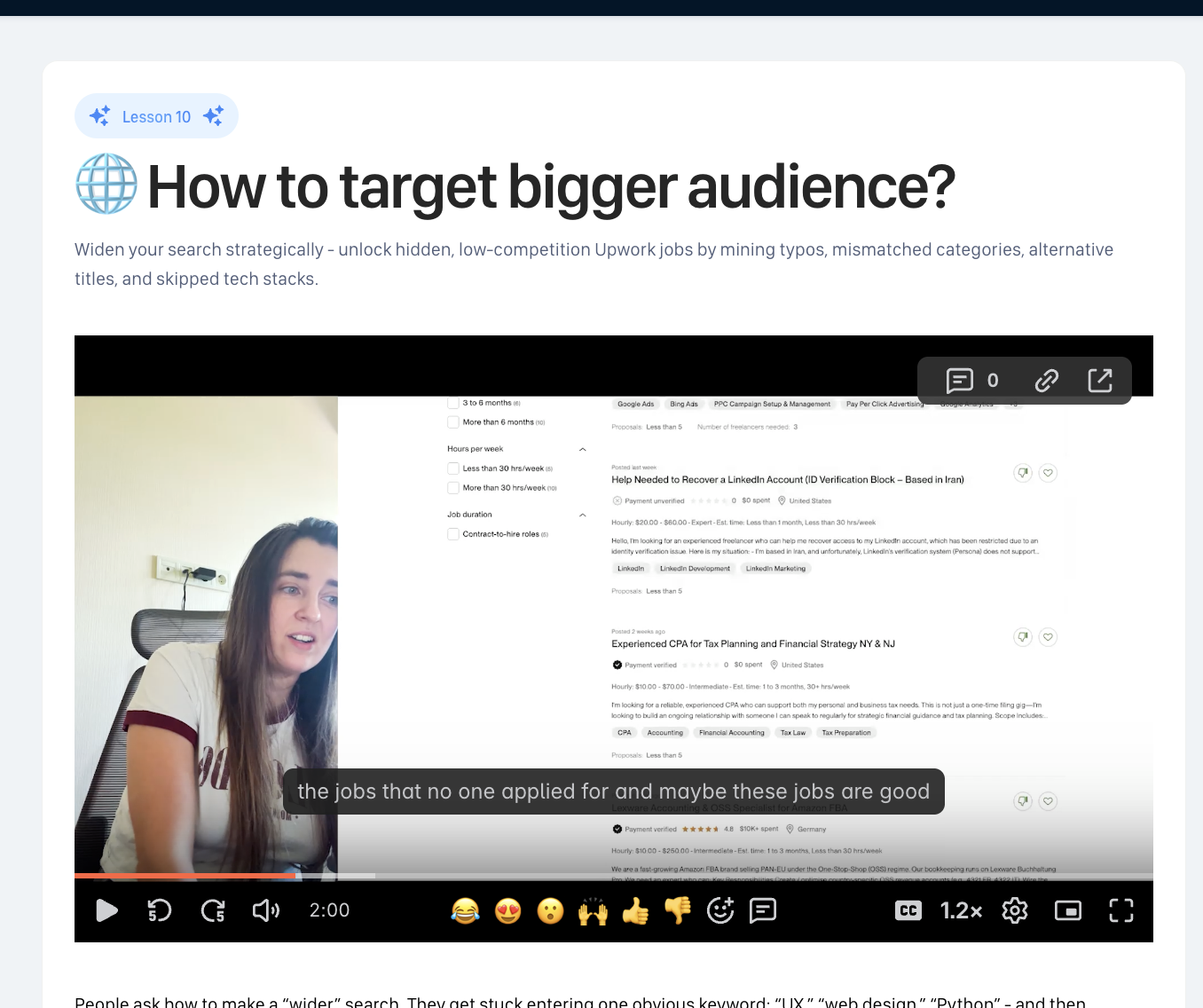Viewport: 1203px width, 1008px height.
Task: React with heart-eyes emoji
Action: point(507,910)
